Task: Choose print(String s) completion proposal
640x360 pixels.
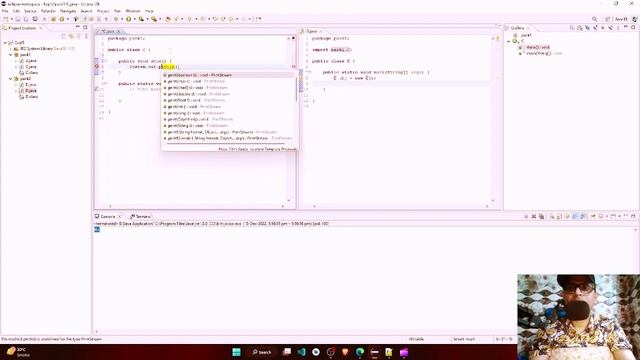Action: coord(228,126)
